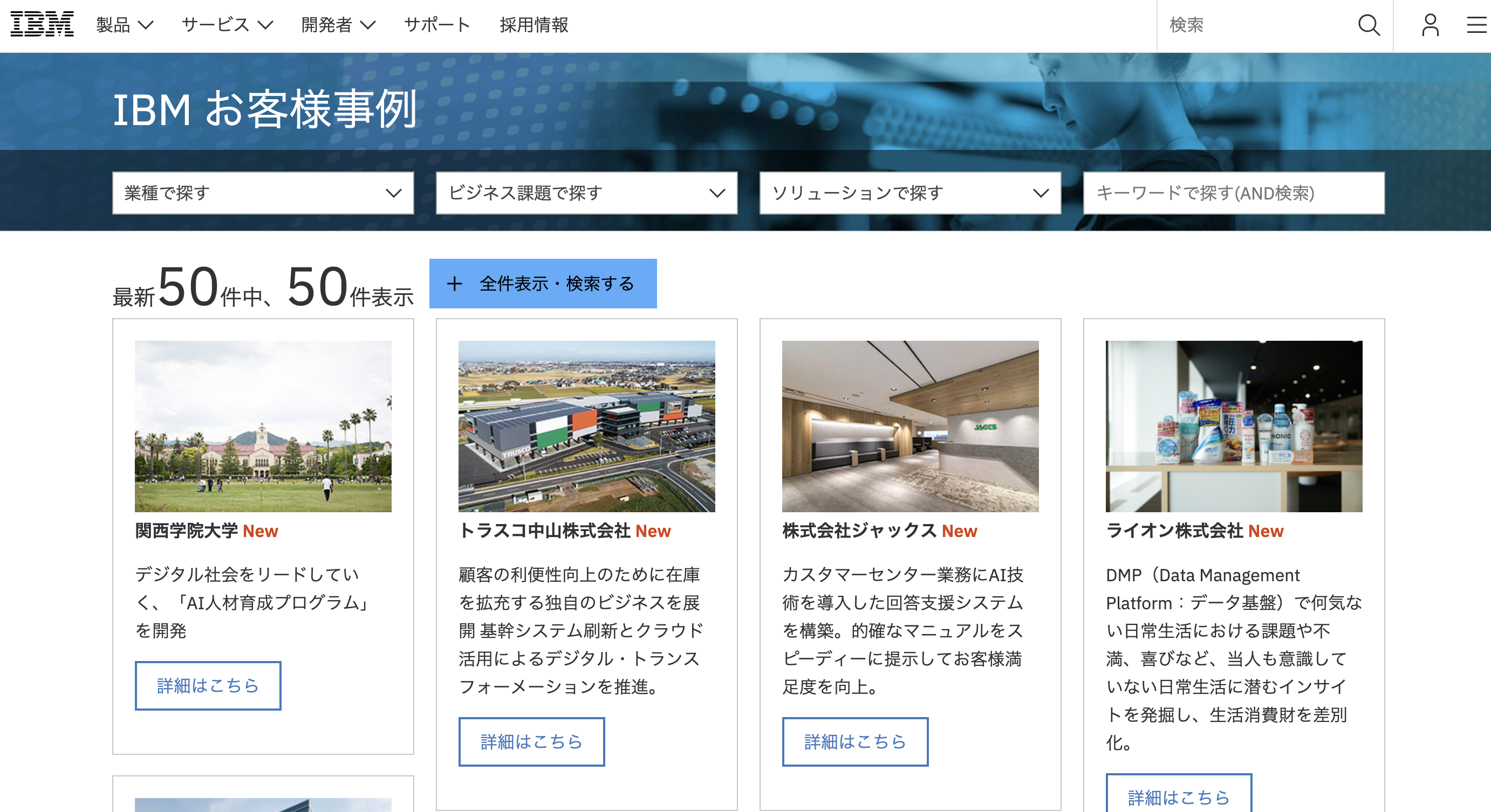Click the 製品 chevron arrow

click(x=145, y=25)
